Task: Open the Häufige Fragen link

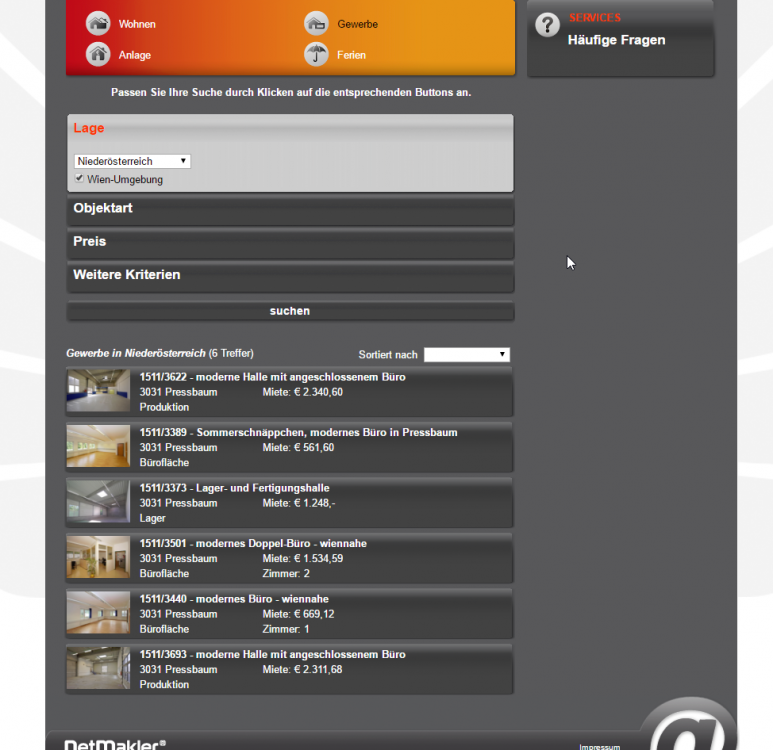Action: 616,40
